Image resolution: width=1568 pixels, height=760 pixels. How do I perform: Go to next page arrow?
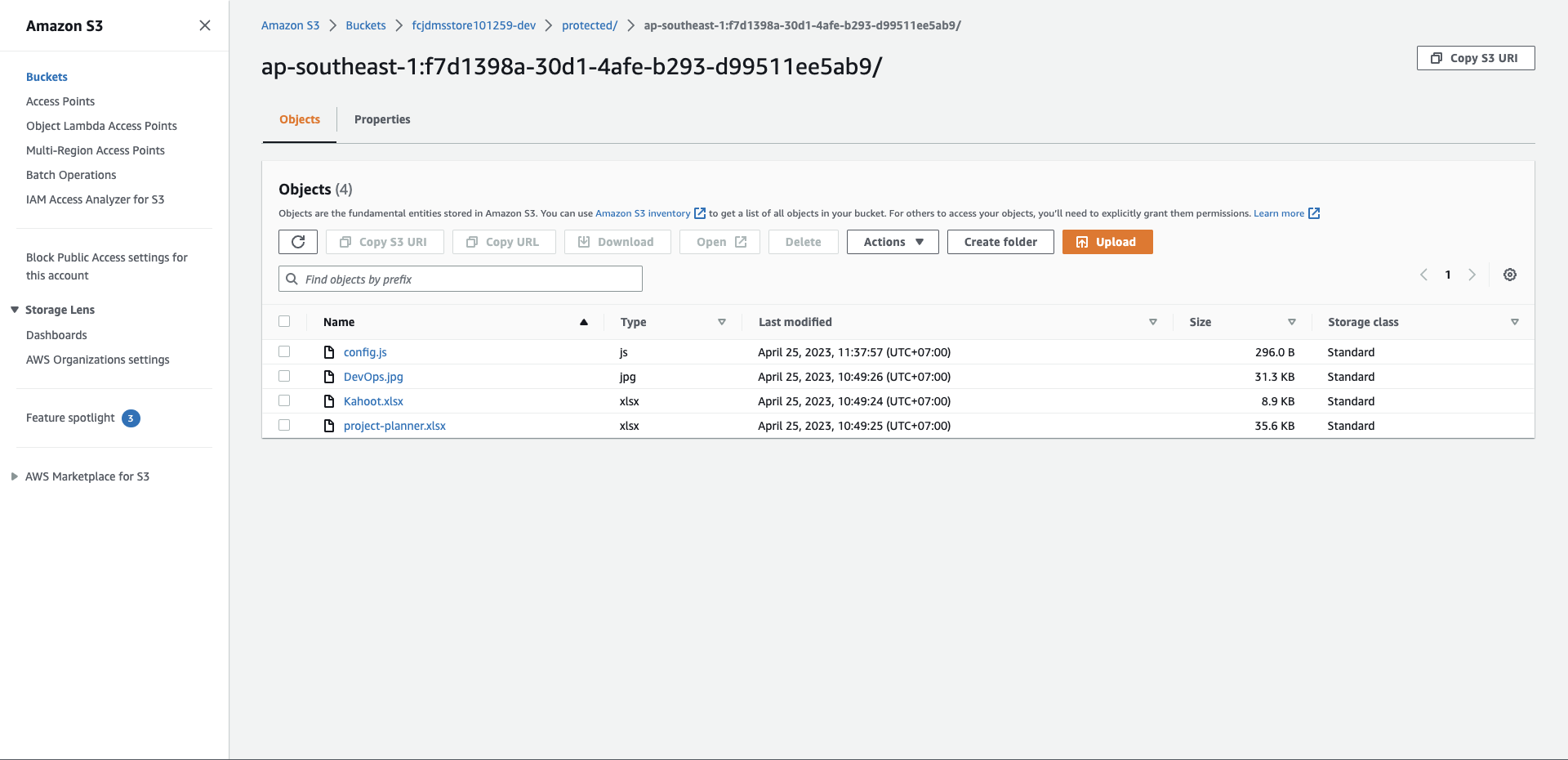[x=1472, y=275]
